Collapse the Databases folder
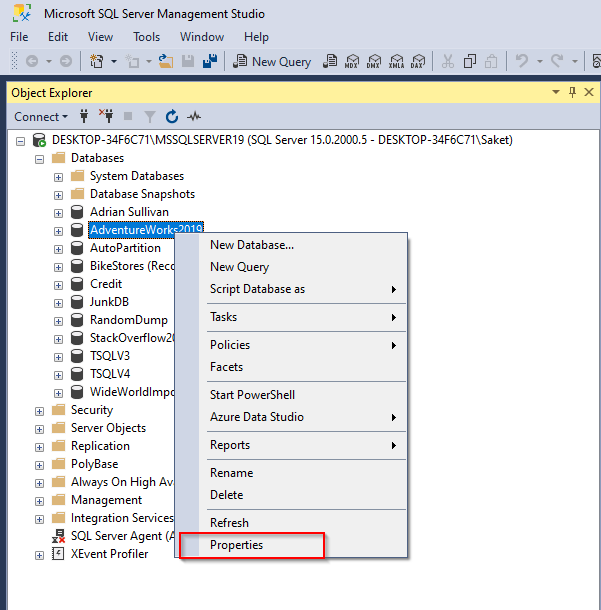The height and width of the screenshot is (610, 601). coord(39,159)
